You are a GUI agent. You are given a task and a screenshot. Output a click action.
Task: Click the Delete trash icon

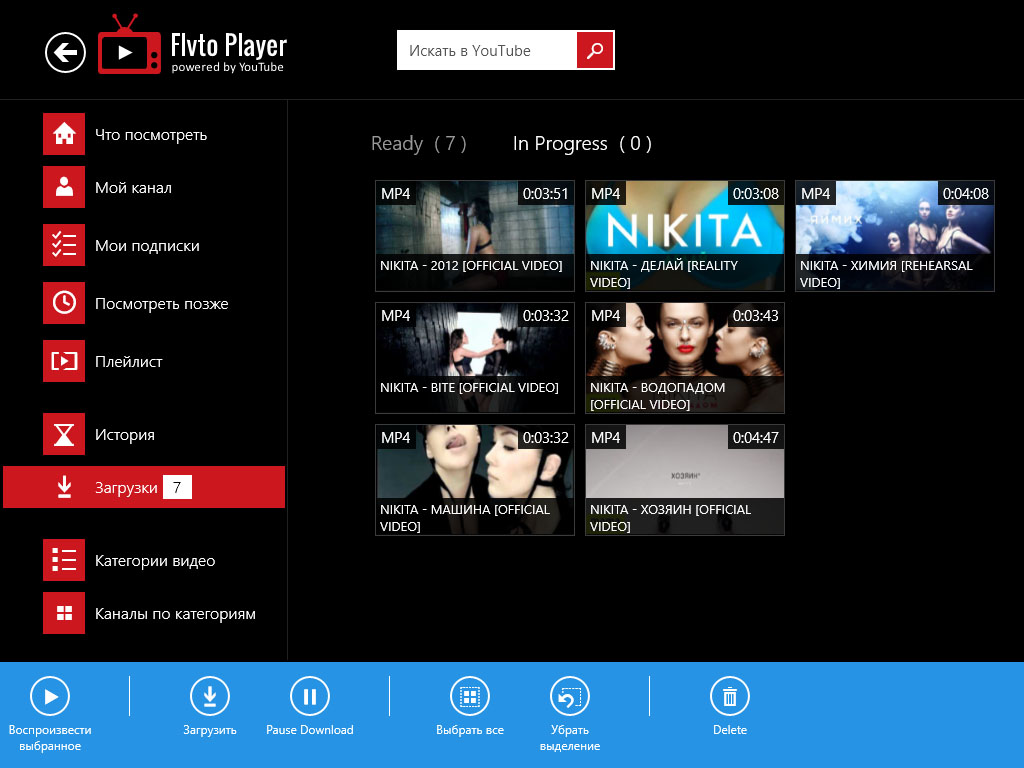tap(729, 697)
